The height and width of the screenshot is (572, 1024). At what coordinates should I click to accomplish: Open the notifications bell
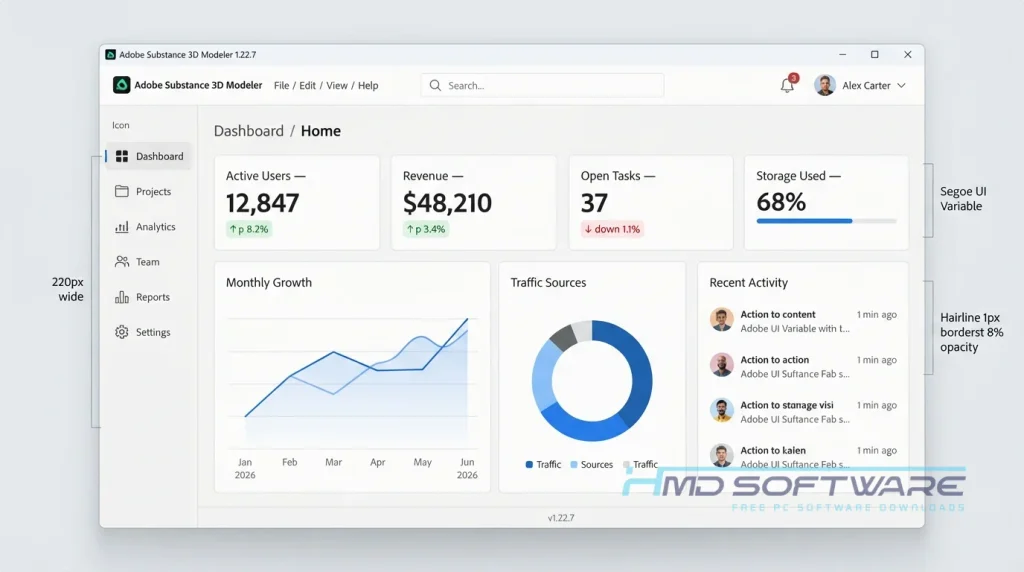point(788,85)
